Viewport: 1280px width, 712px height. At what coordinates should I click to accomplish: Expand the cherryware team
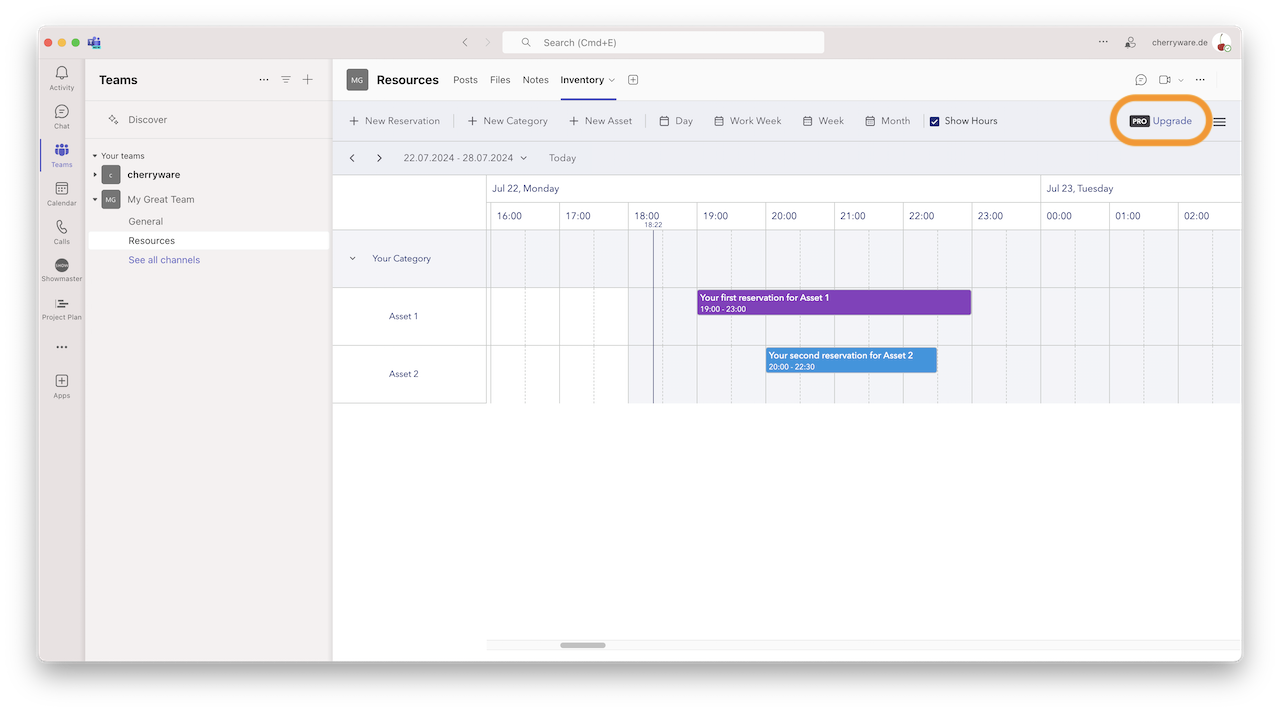coord(96,175)
